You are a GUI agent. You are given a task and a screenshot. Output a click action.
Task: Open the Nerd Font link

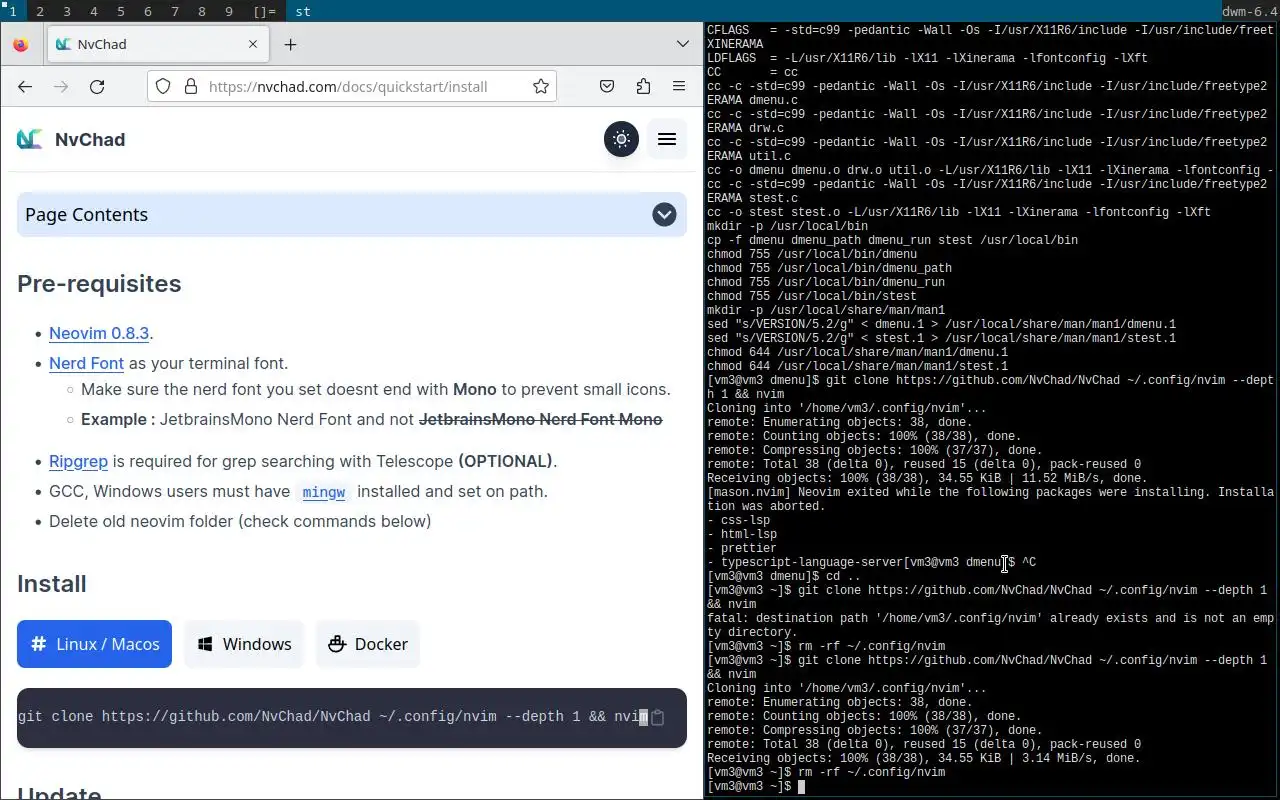coord(86,363)
